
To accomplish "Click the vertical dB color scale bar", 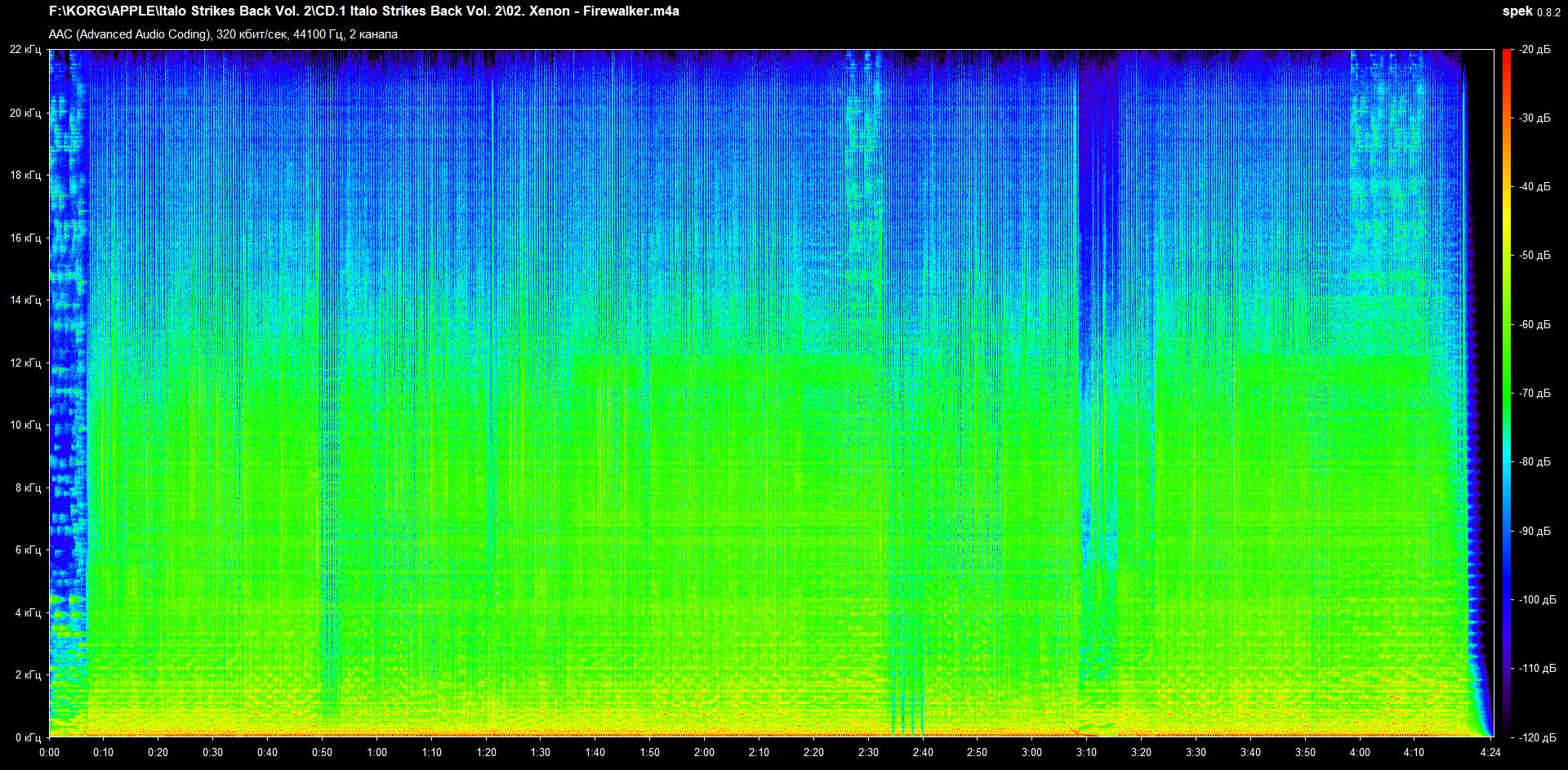I will (x=1507, y=394).
